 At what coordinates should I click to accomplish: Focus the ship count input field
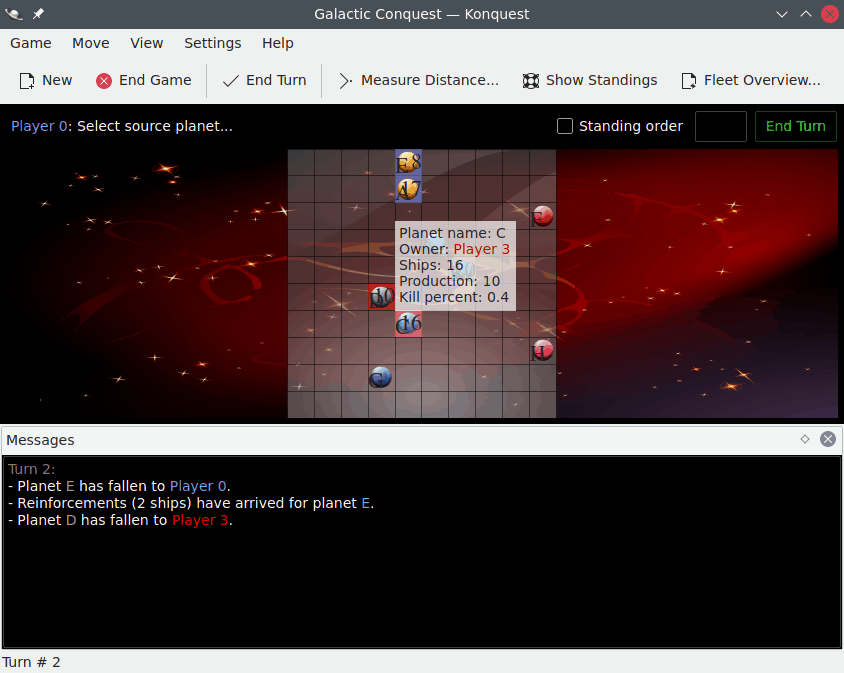[721, 127]
